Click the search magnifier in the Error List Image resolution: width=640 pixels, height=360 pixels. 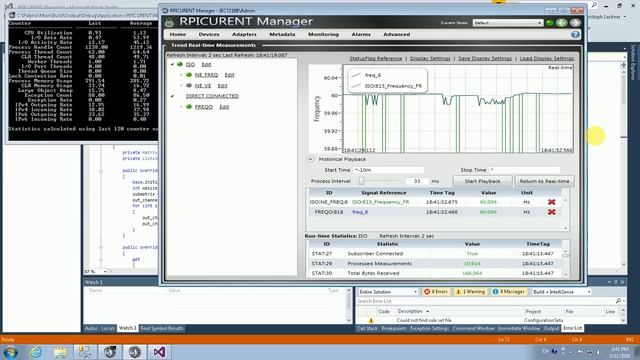(x=618, y=301)
